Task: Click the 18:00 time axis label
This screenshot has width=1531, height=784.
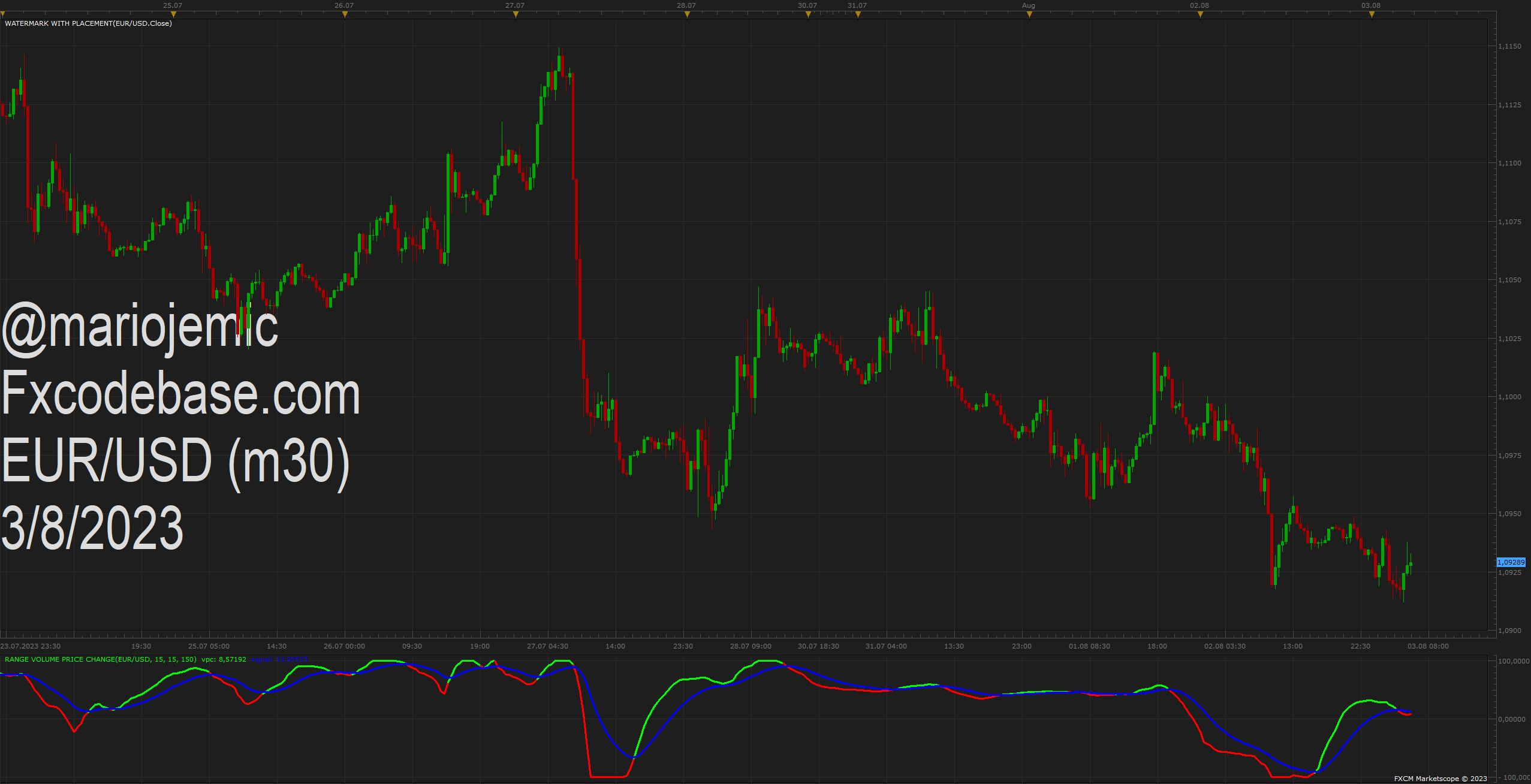Action: coord(1157,646)
